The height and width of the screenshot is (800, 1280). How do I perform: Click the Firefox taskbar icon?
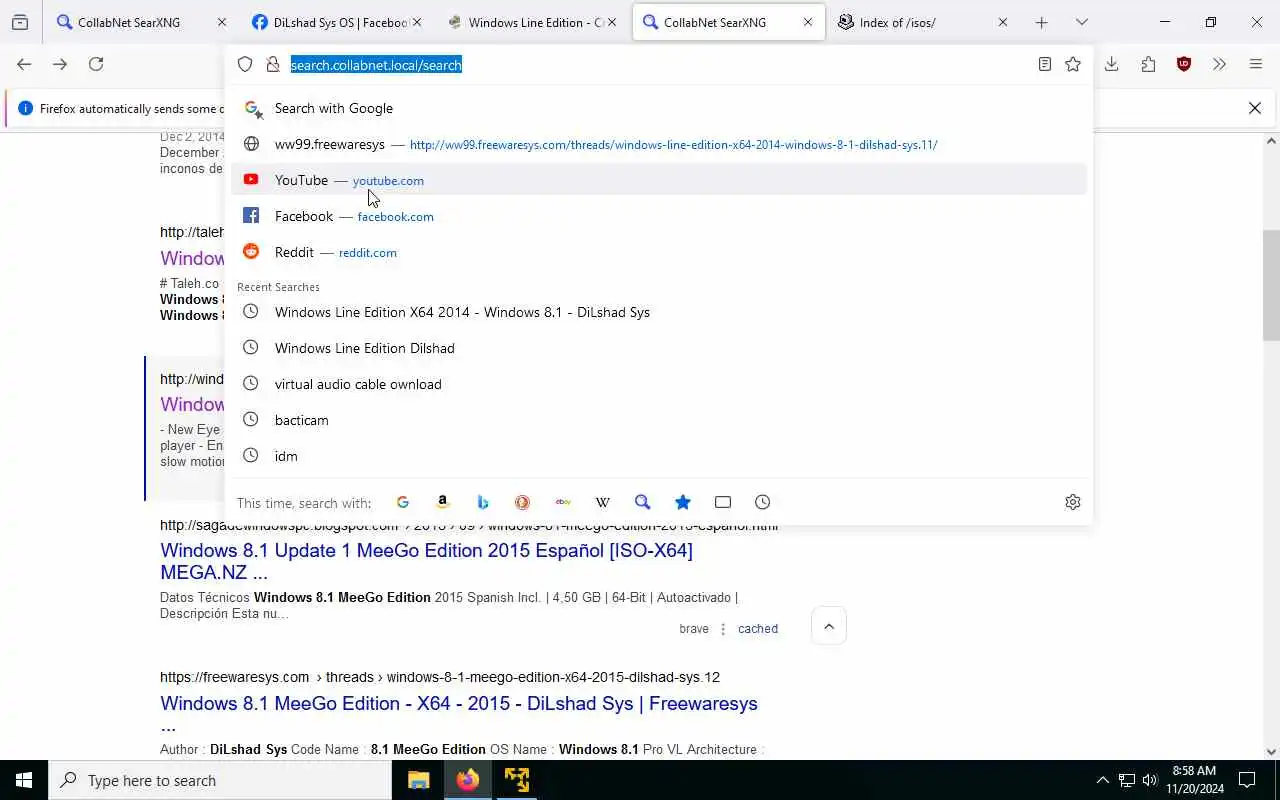tap(468, 780)
